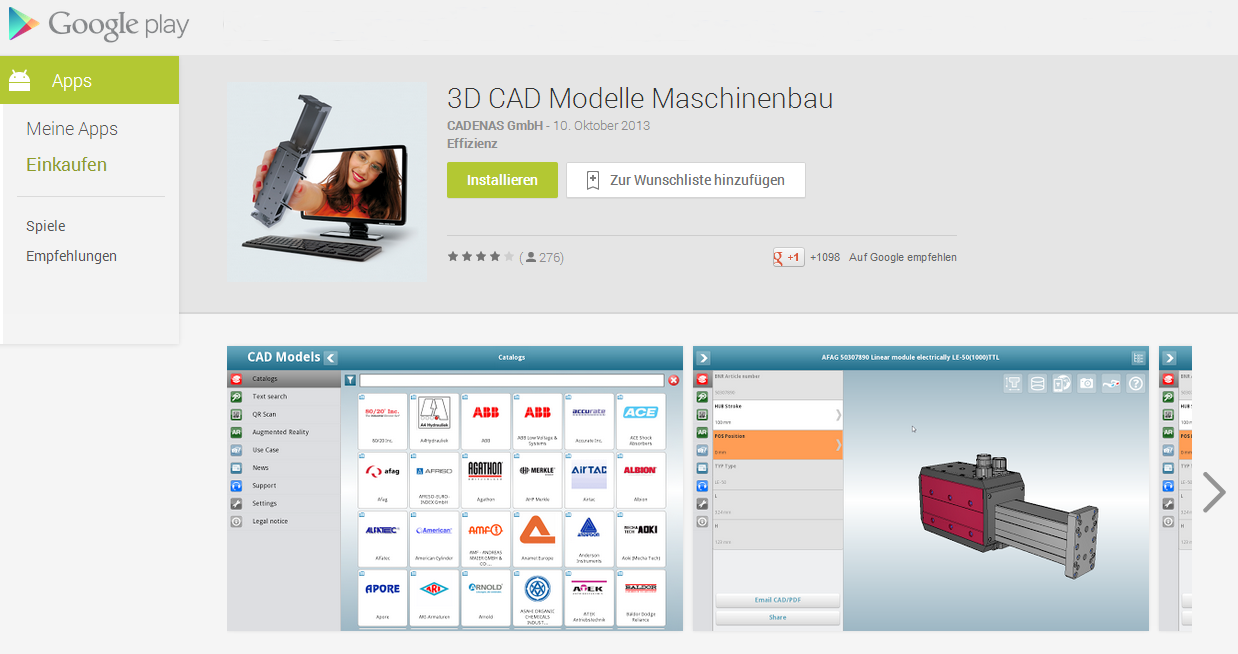Click the bookmark icon on the wishlist button

[x=593, y=180]
